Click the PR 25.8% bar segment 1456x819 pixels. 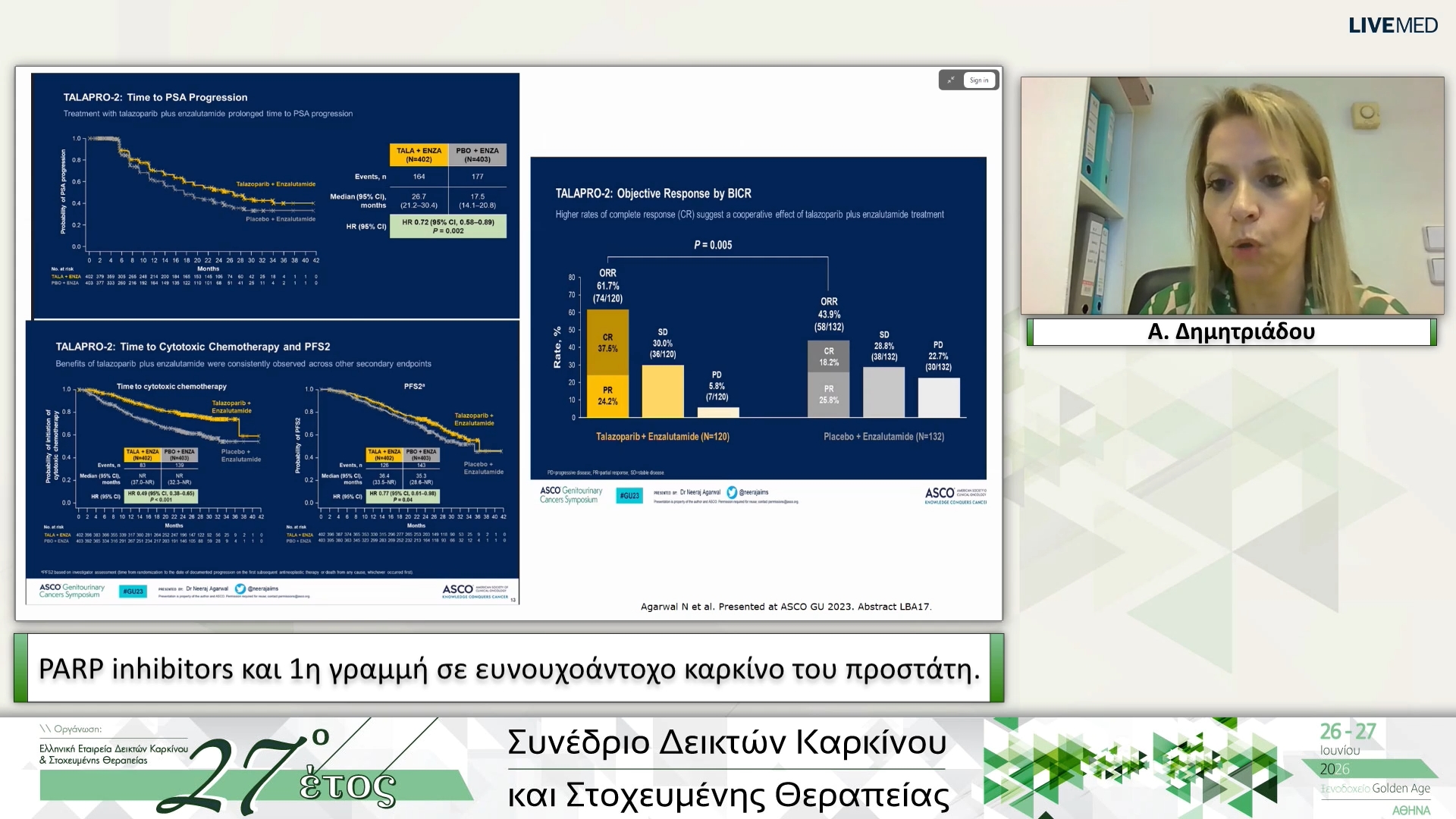click(x=829, y=394)
